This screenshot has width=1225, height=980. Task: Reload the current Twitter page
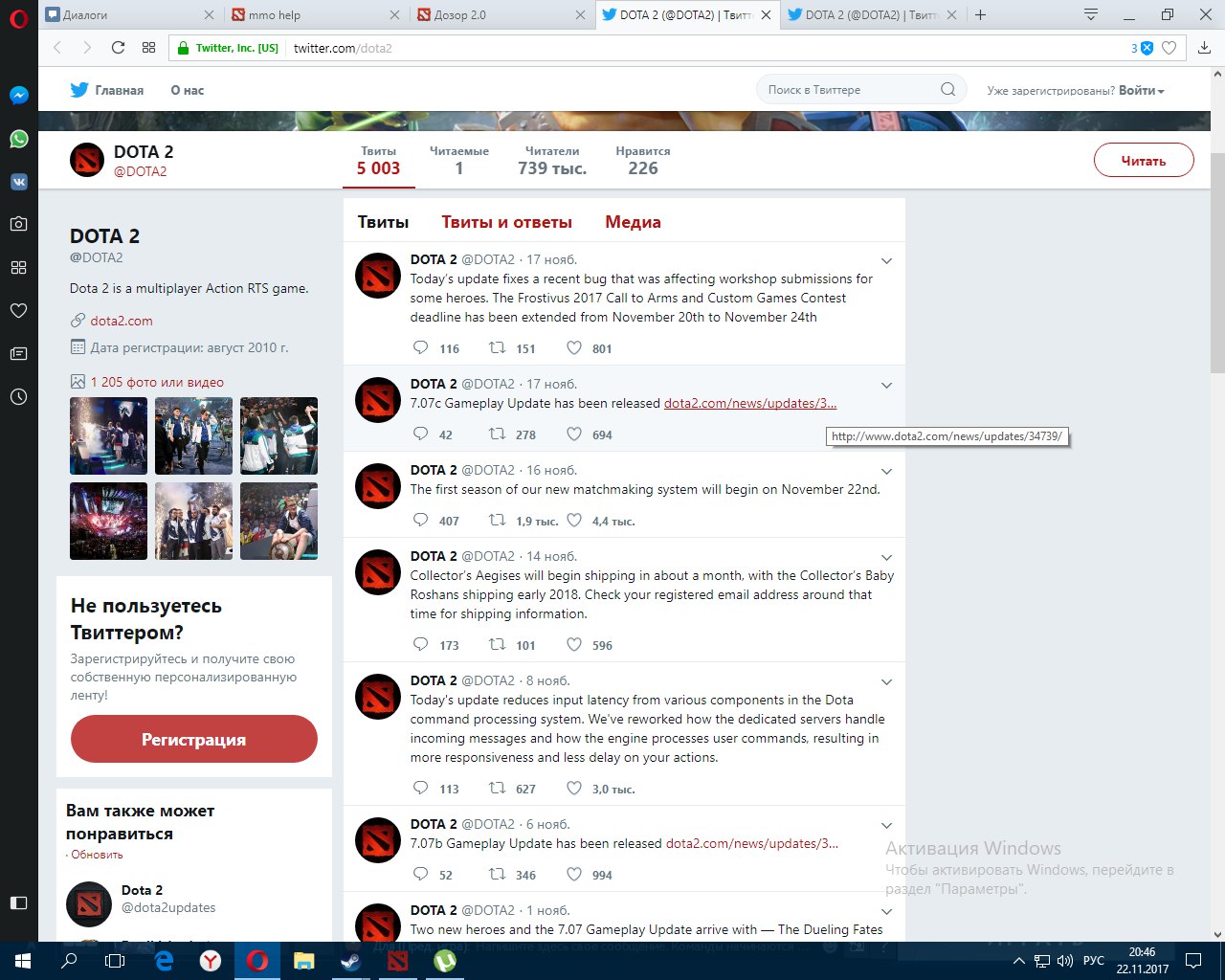click(118, 48)
